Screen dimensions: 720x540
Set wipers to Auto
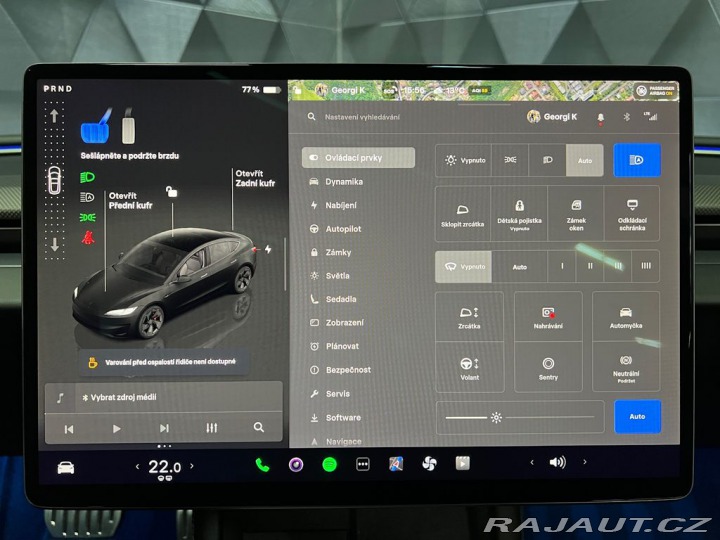coord(519,266)
